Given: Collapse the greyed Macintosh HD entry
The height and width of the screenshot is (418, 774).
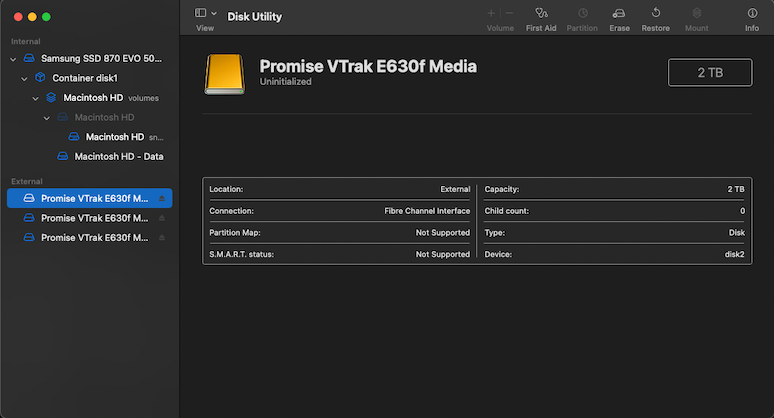Looking at the screenshot, I should coord(46,118).
